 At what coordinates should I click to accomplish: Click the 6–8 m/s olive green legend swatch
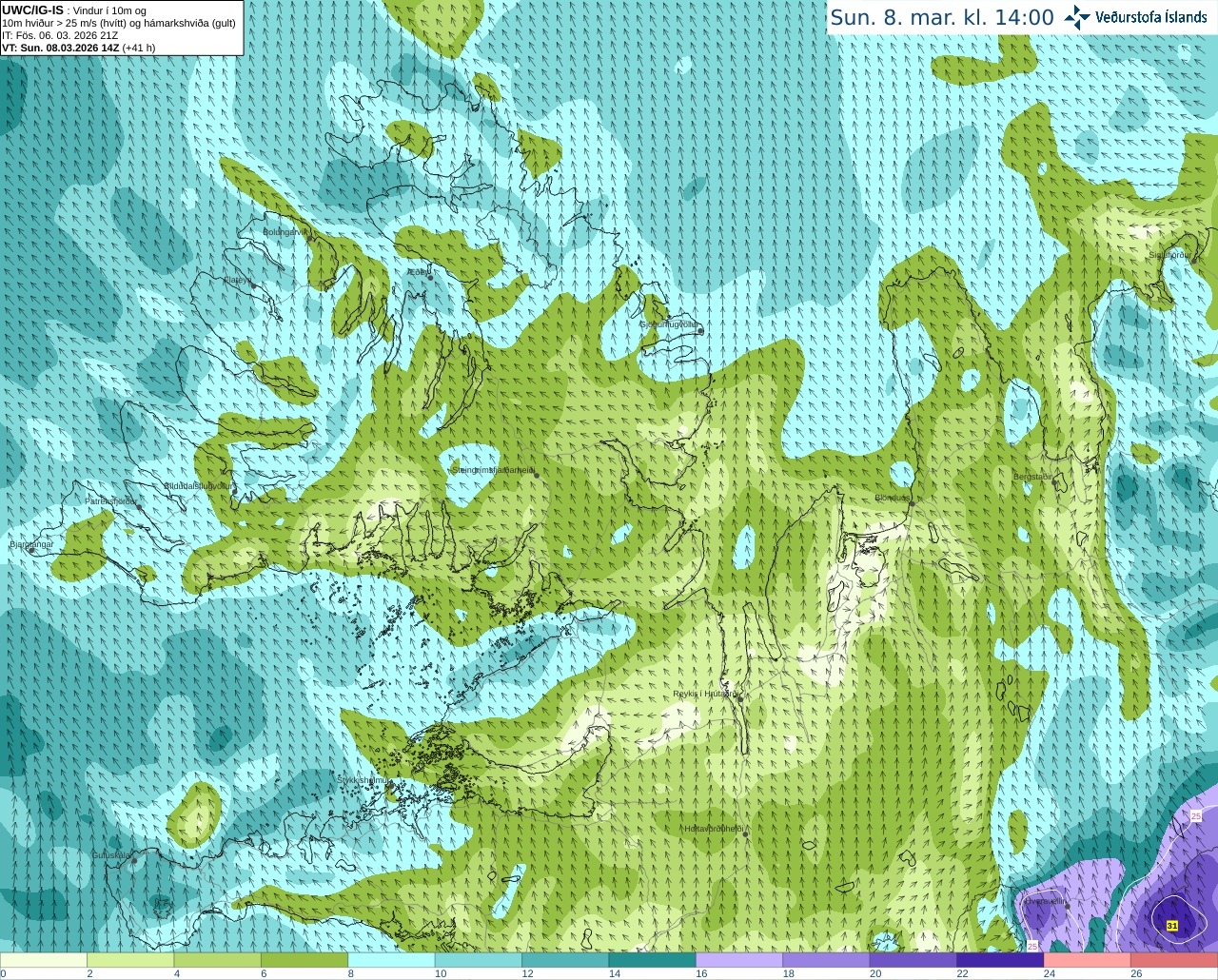click(304, 960)
